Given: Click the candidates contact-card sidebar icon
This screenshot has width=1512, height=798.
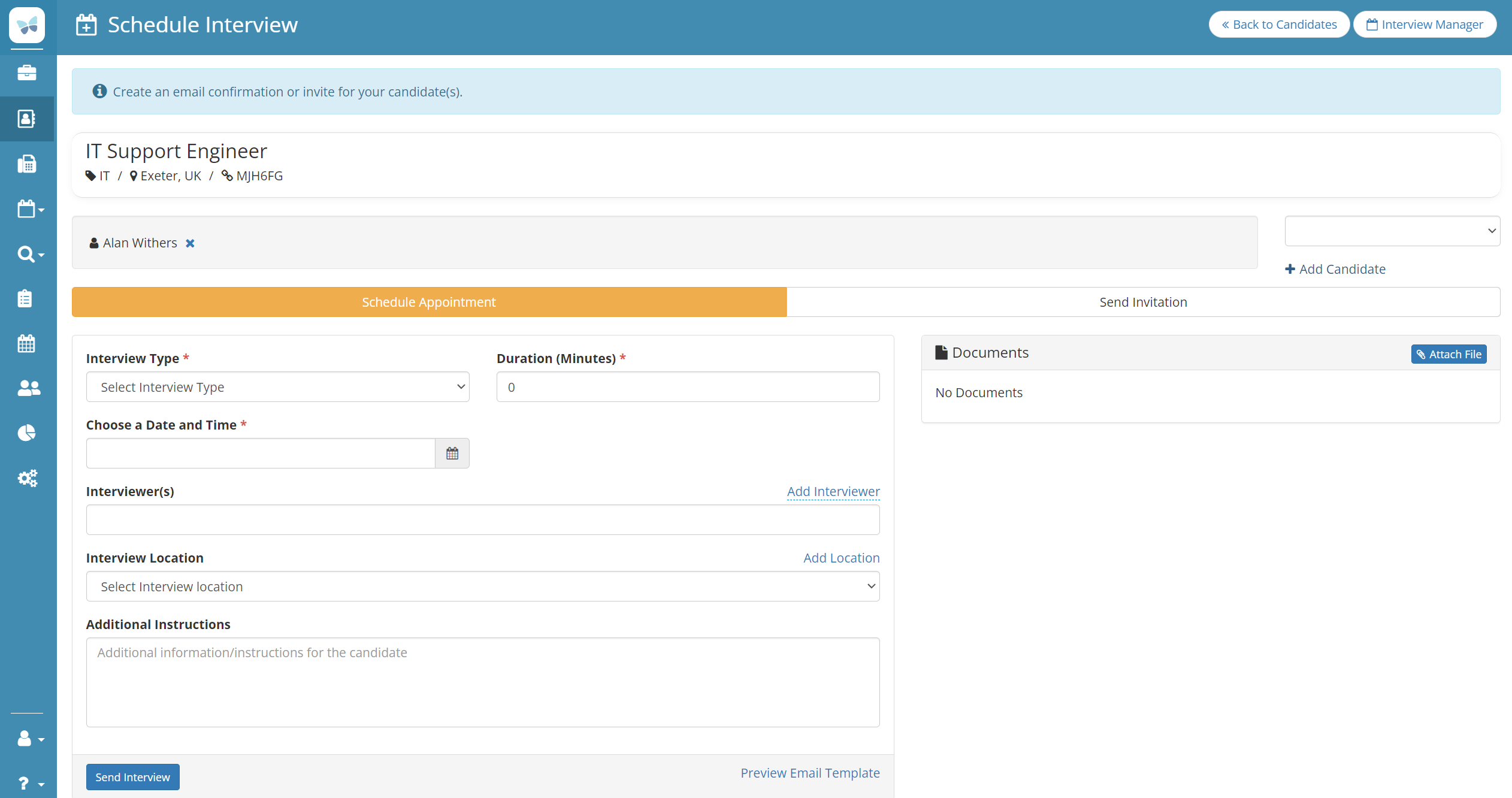Looking at the screenshot, I should point(27,119).
